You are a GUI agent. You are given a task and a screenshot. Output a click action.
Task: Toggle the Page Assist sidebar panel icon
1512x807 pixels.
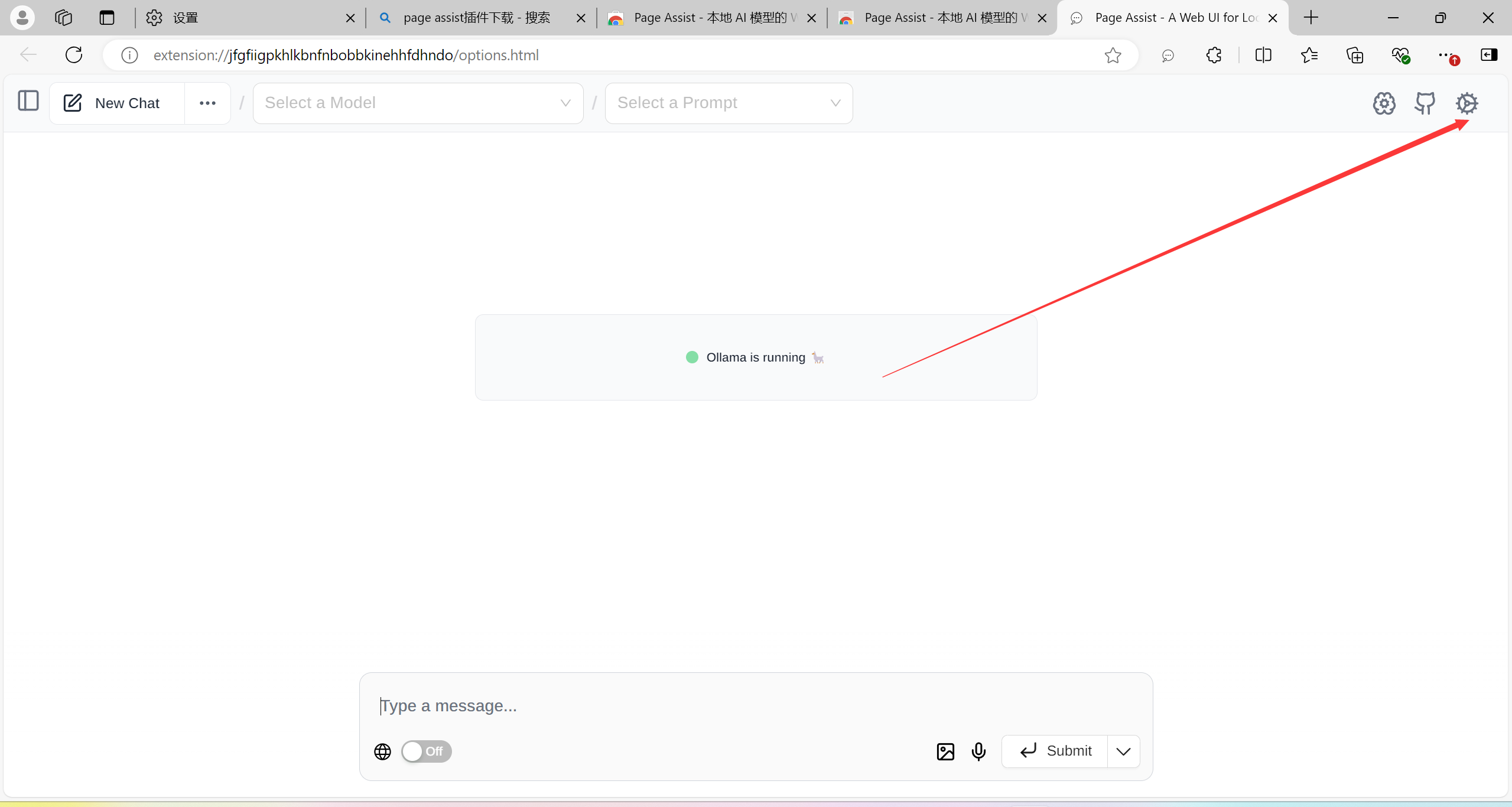tap(28, 101)
